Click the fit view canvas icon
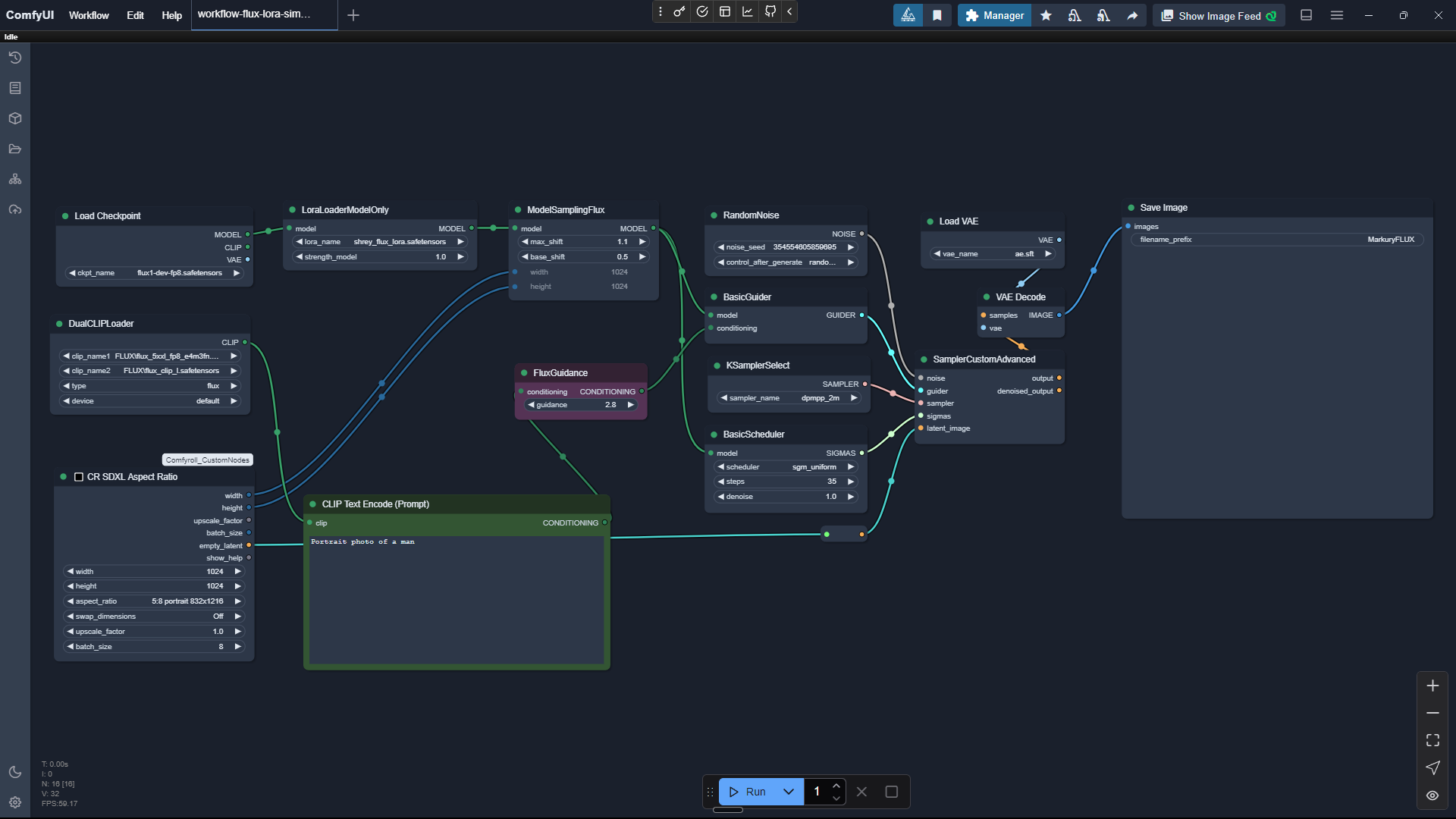Viewport: 1456px width, 819px height. (x=1432, y=740)
